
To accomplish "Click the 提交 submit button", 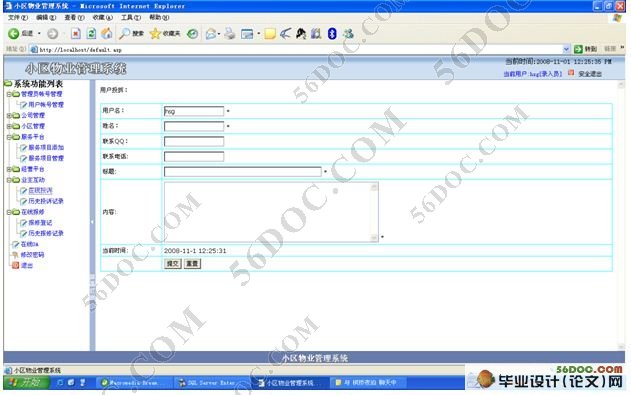I will click(173, 264).
